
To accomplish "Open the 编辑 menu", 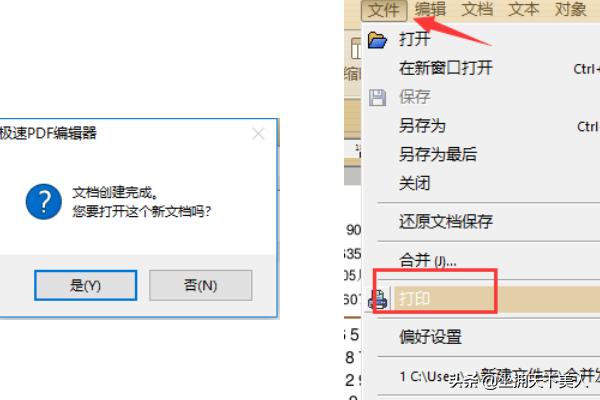I will click(430, 9).
